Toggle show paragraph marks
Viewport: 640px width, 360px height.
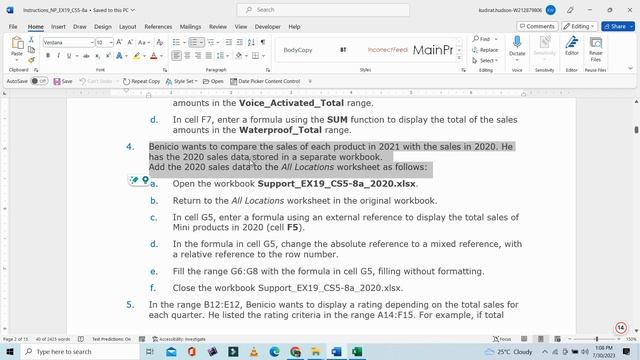[x=263, y=42]
